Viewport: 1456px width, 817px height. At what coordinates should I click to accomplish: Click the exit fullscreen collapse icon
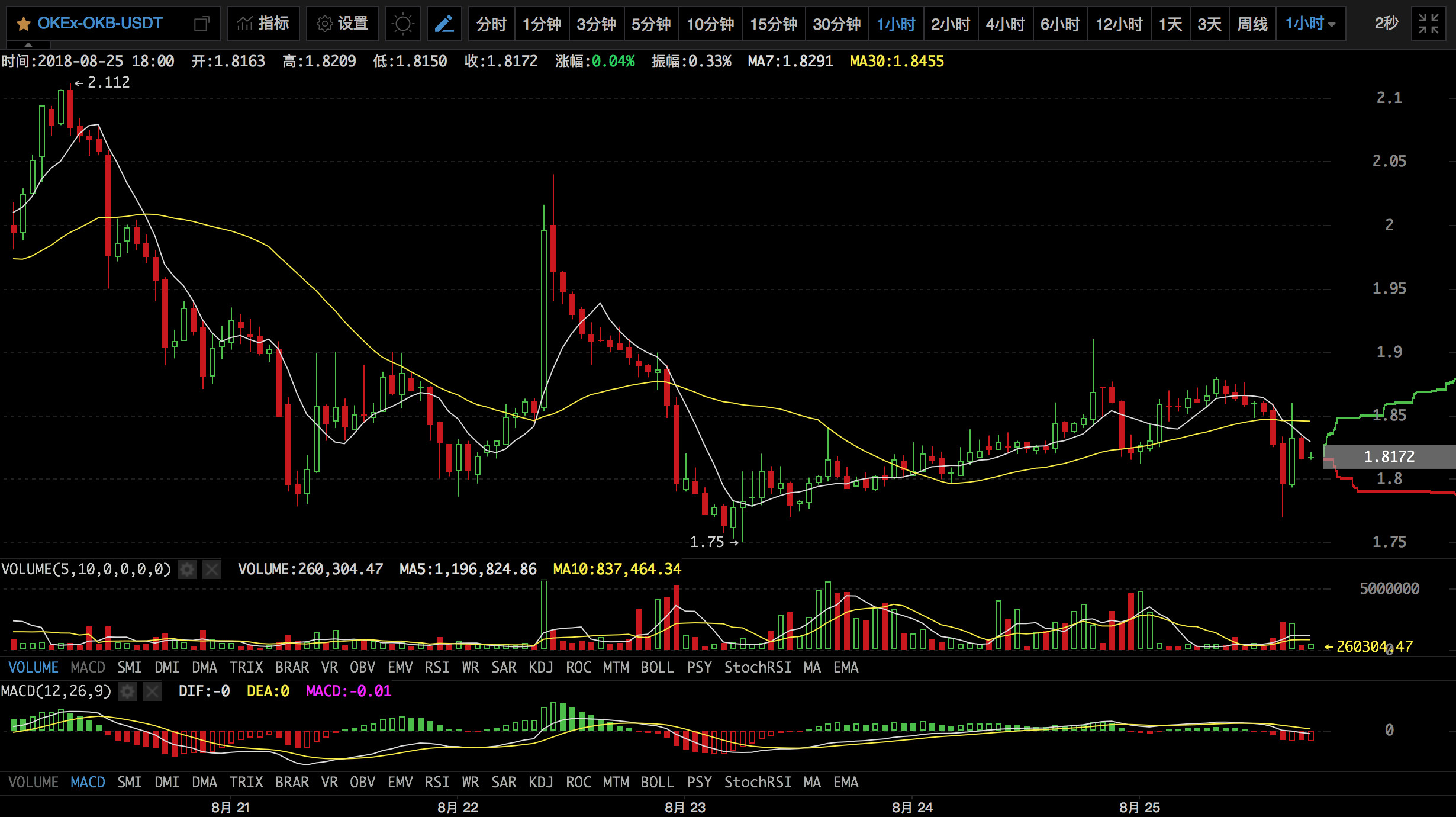pos(1428,24)
